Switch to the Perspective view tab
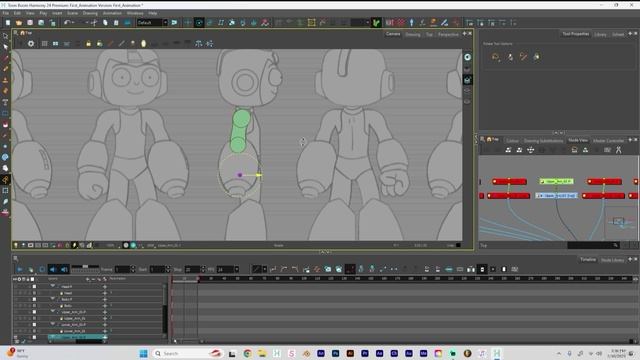Screen dimensions: 640x360 448,35
